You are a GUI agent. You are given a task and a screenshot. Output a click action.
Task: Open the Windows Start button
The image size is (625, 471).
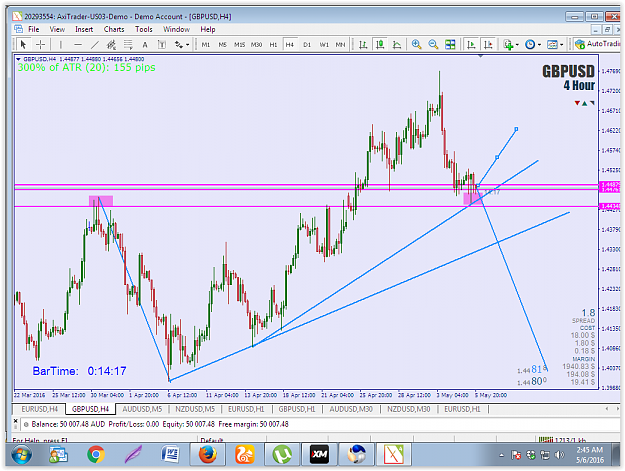[22, 455]
